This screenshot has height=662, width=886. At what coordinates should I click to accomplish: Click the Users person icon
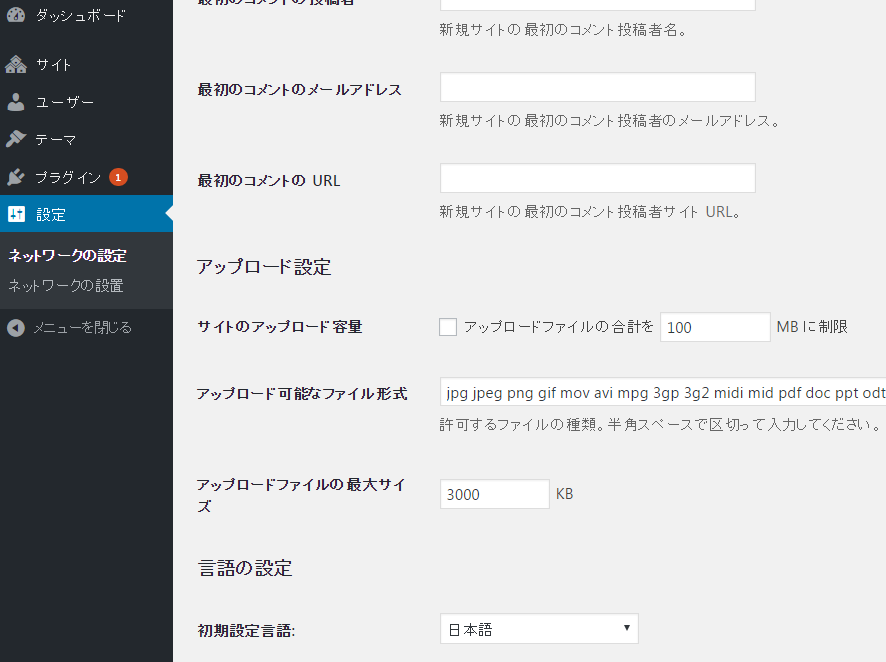pos(16,102)
